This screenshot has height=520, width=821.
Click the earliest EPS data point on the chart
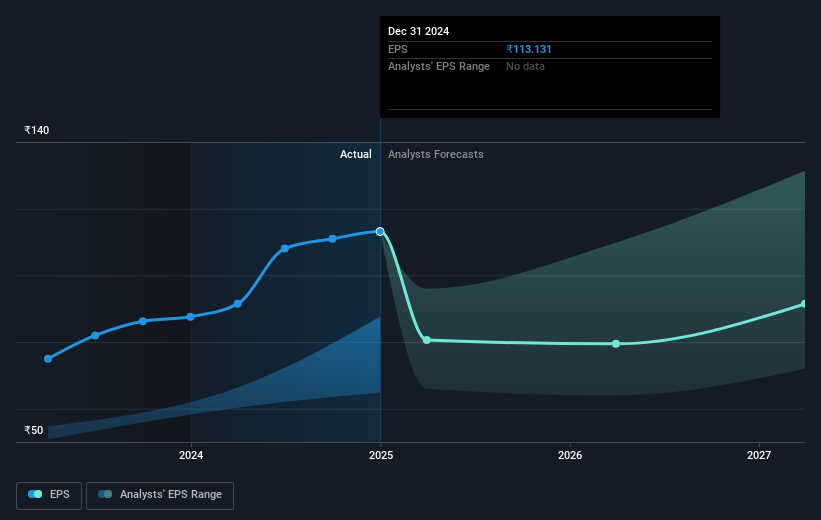[x=48, y=359]
